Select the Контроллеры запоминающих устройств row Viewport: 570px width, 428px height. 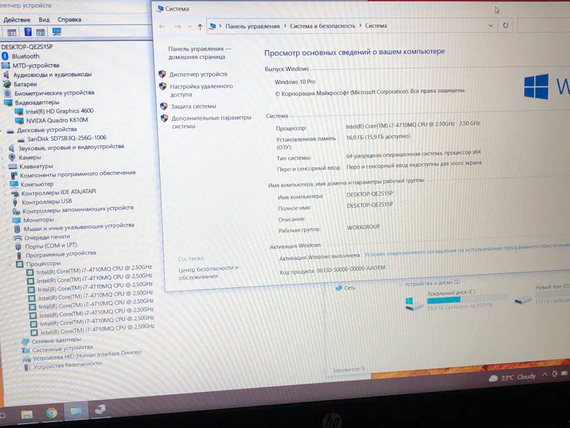click(78, 209)
